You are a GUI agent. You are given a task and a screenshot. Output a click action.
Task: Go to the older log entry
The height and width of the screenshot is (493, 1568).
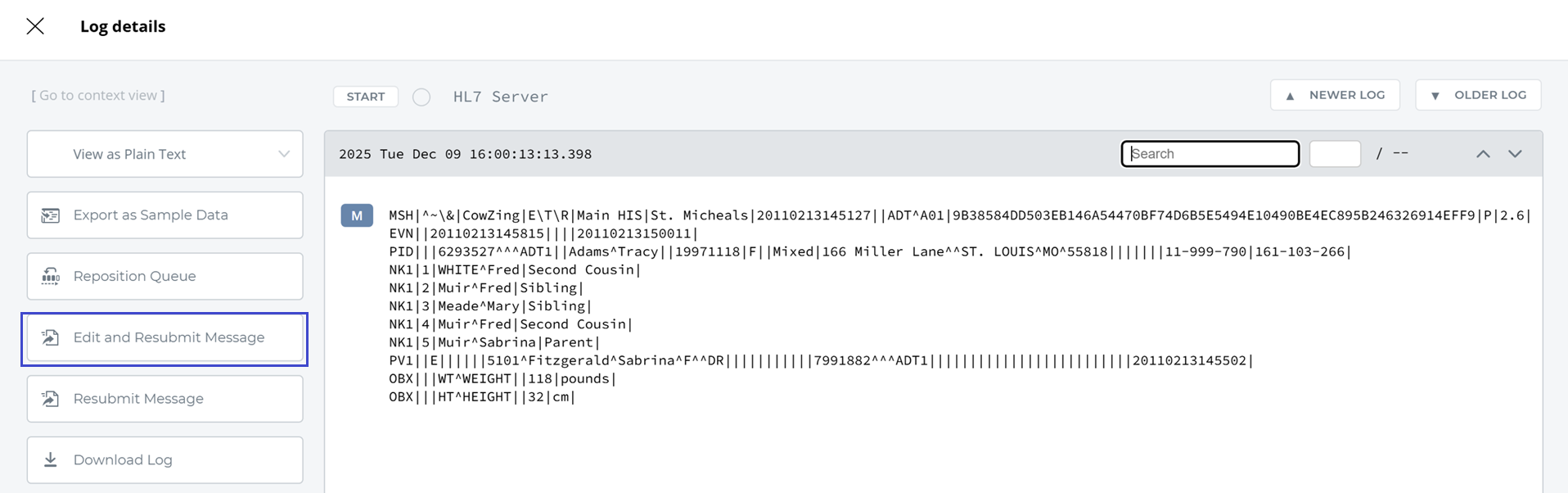point(1478,95)
